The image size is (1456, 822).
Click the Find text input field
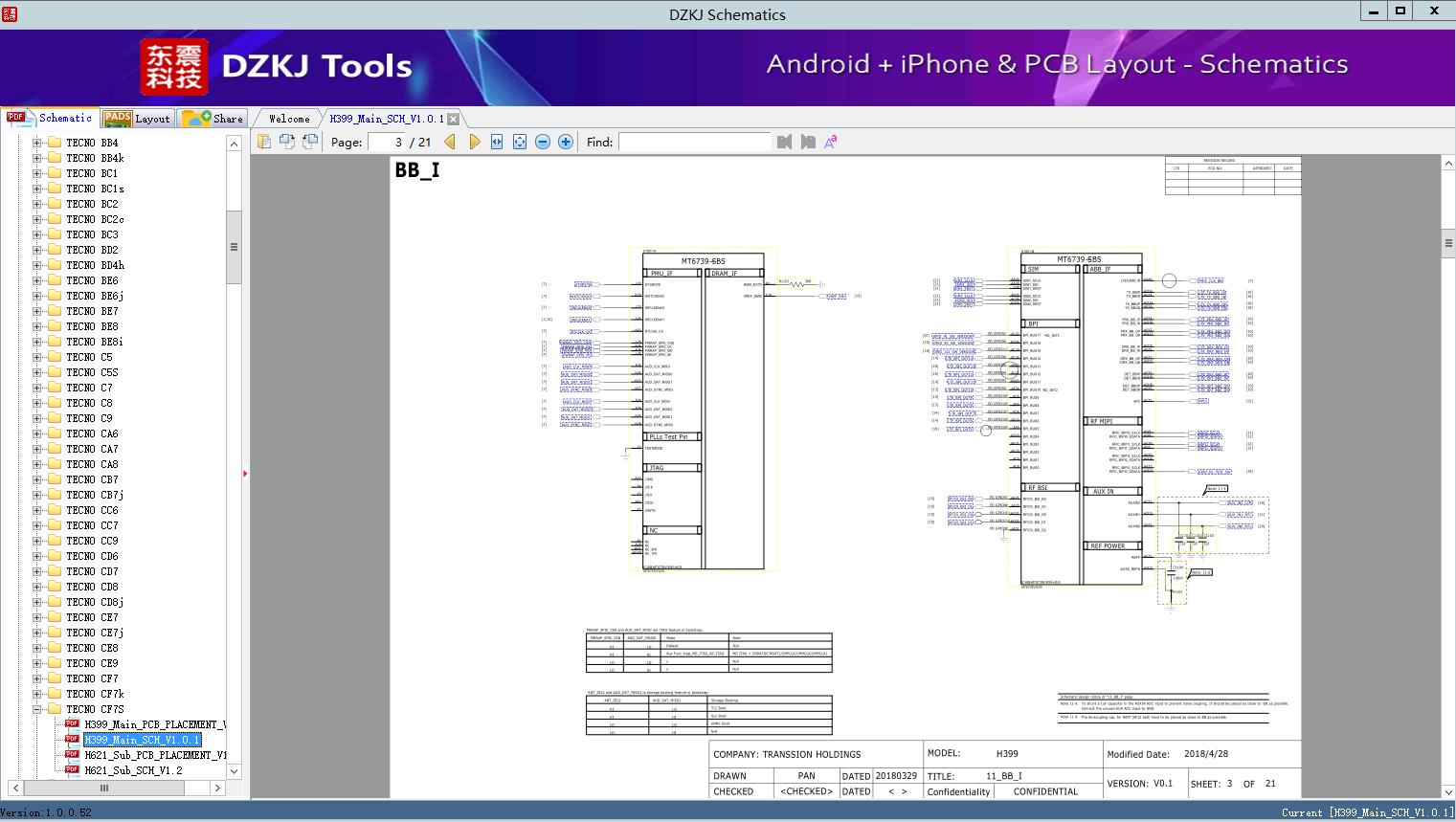click(694, 142)
